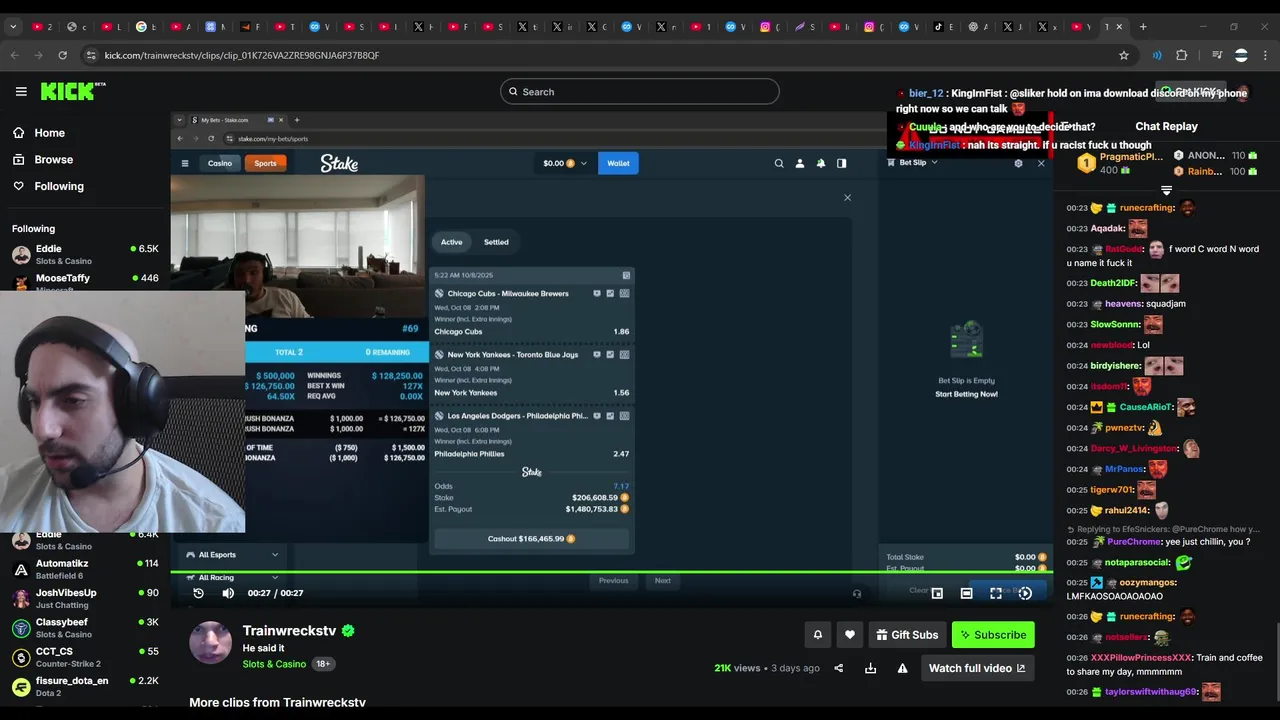The image size is (1280, 720).
Task: Expand All Racing dropdown in Stake video
Action: coord(232,577)
